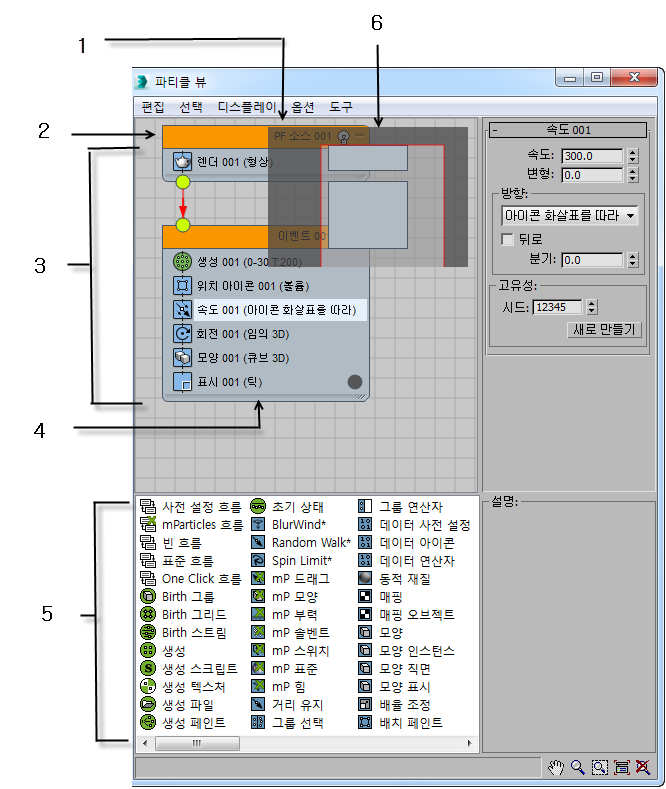Select 모양 인스턴스 operator in depot

click(x=406, y=651)
